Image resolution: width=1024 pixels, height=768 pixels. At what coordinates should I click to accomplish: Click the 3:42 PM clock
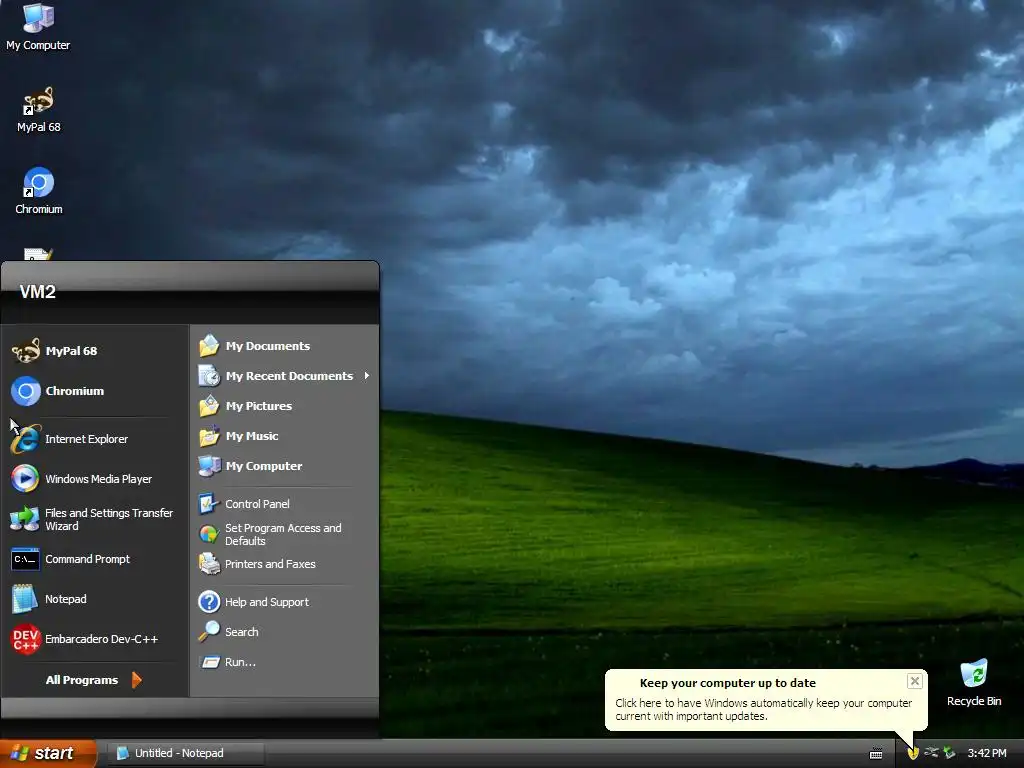[x=987, y=753]
